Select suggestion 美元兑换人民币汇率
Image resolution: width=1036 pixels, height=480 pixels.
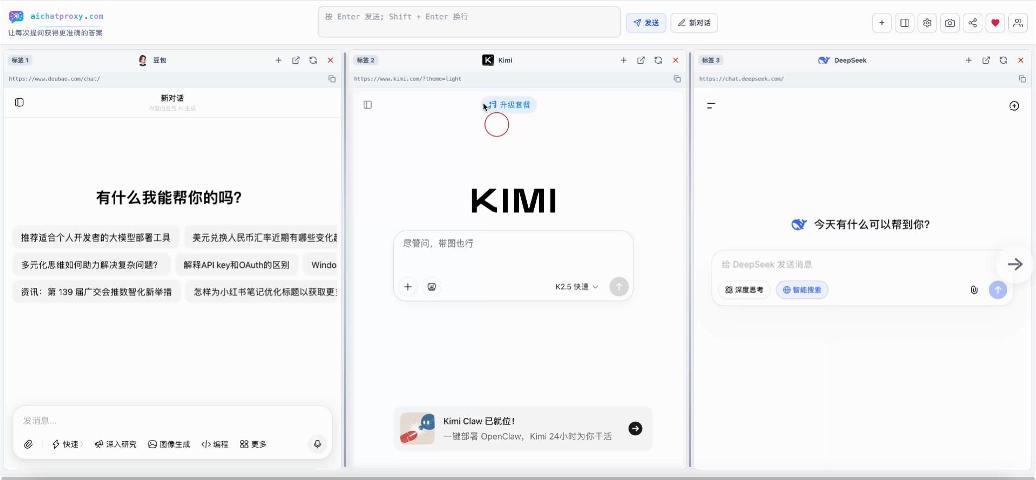pos(262,237)
